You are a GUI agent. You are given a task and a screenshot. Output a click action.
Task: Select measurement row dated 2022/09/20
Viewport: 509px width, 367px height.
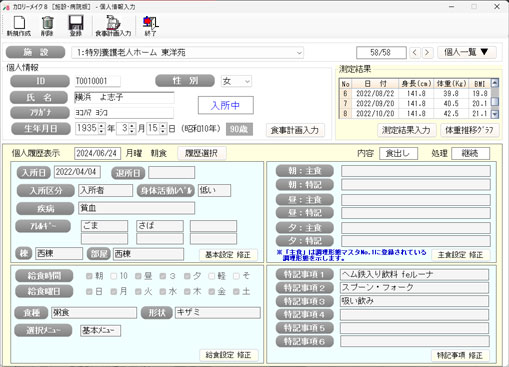click(x=415, y=104)
